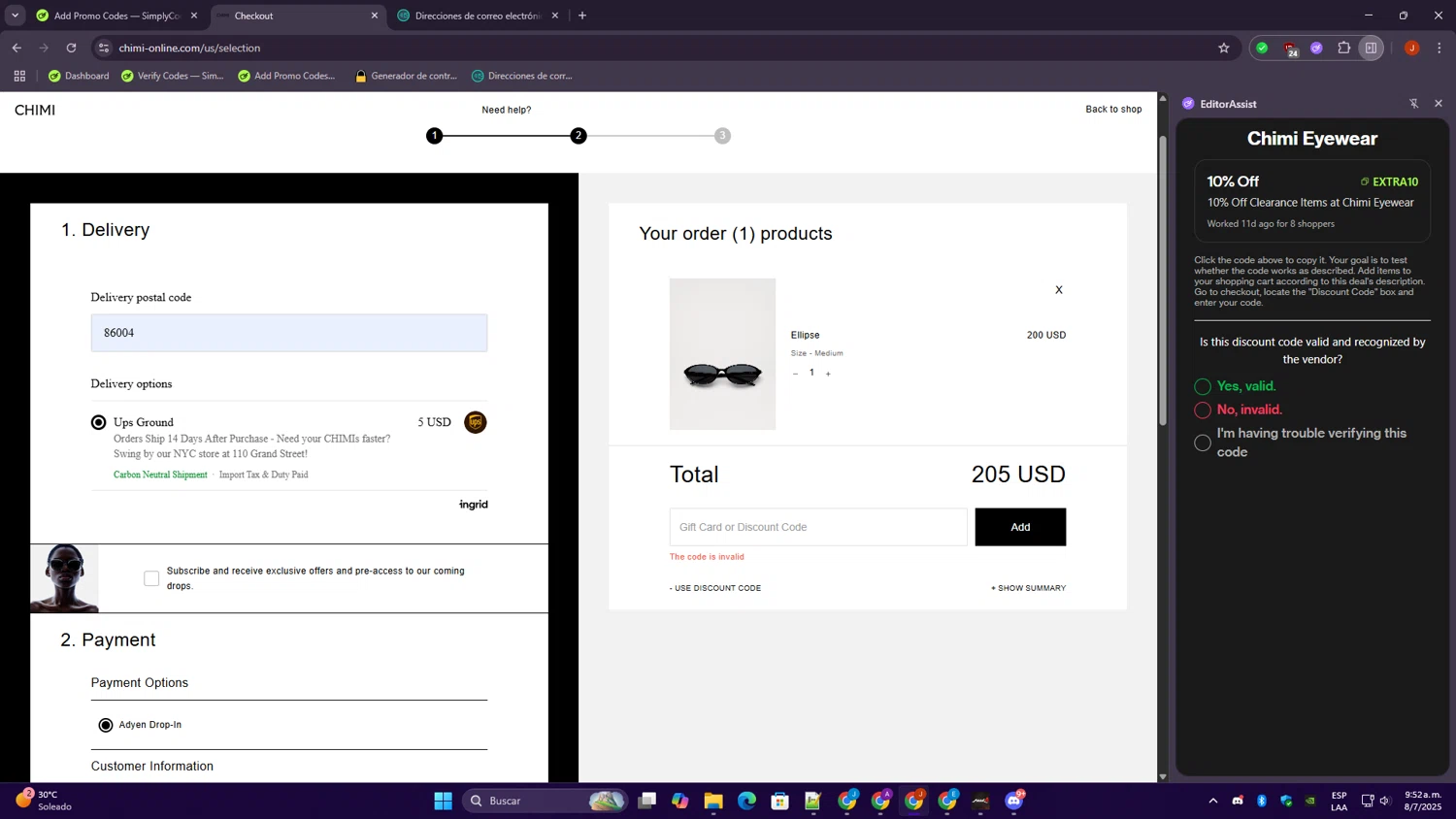Close the Add Promo Codes tab

[x=194, y=16]
